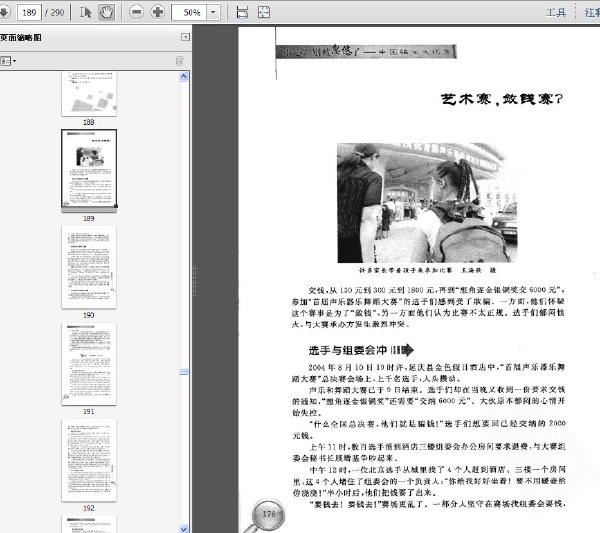The image size is (600, 533).
Task: Click the 50% zoom value field
Action: pos(189,12)
